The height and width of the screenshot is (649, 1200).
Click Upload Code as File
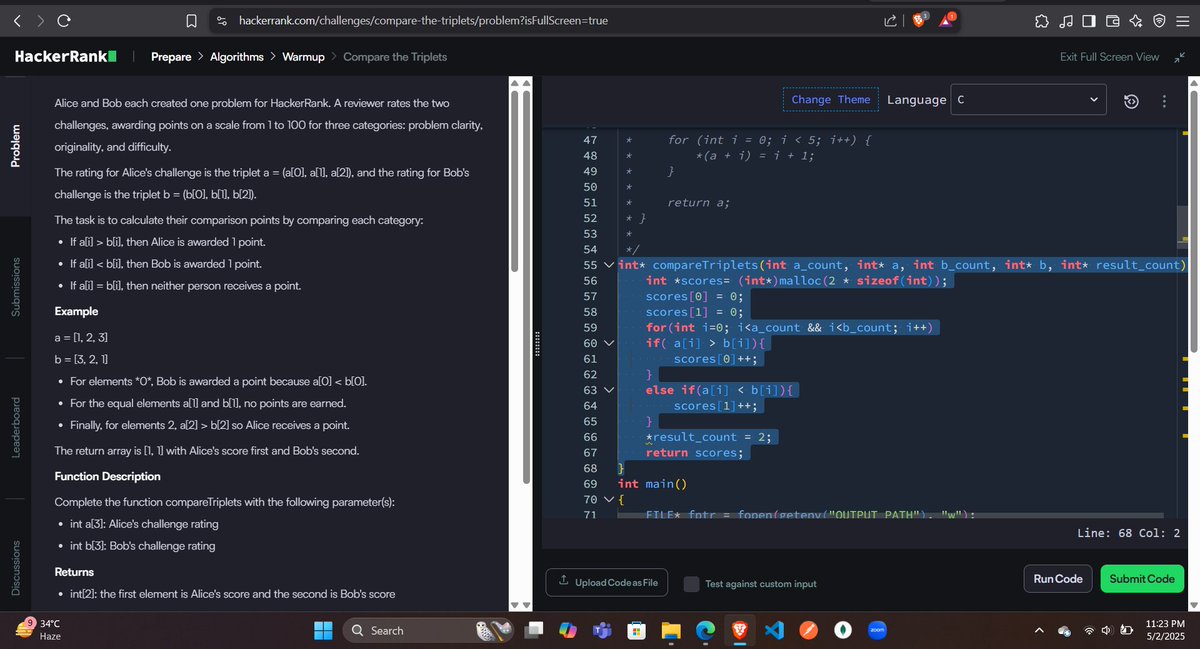pos(609,582)
